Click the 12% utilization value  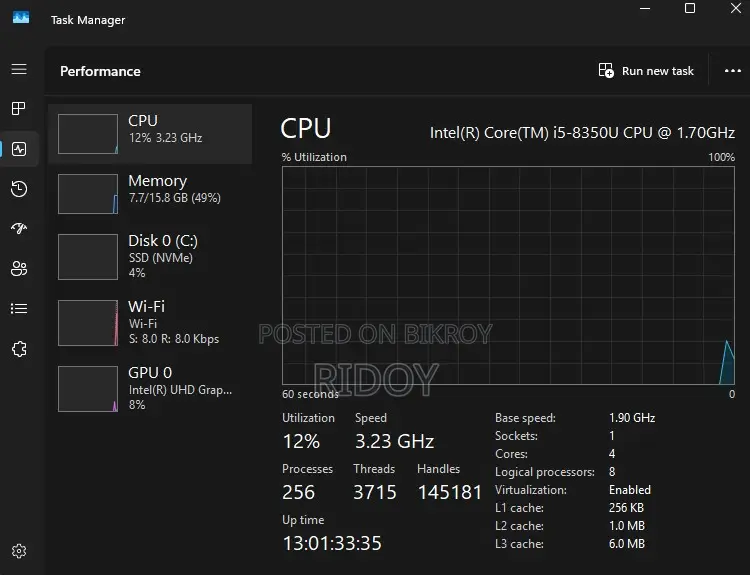[x=301, y=441]
